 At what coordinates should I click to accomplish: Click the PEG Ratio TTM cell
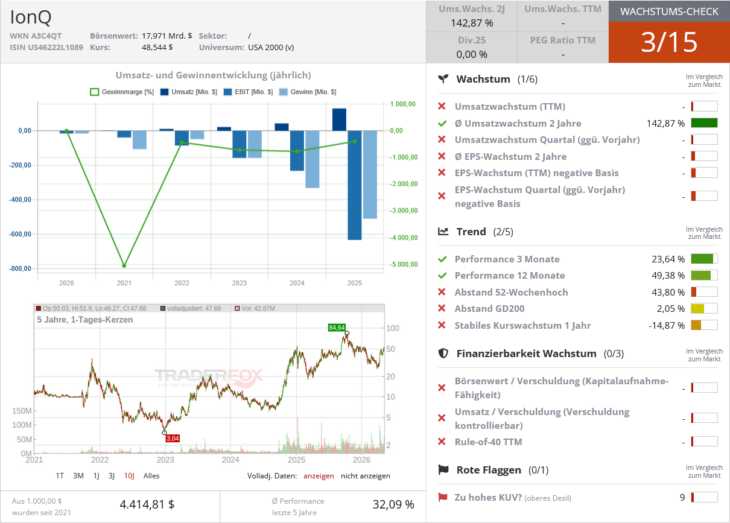click(563, 47)
